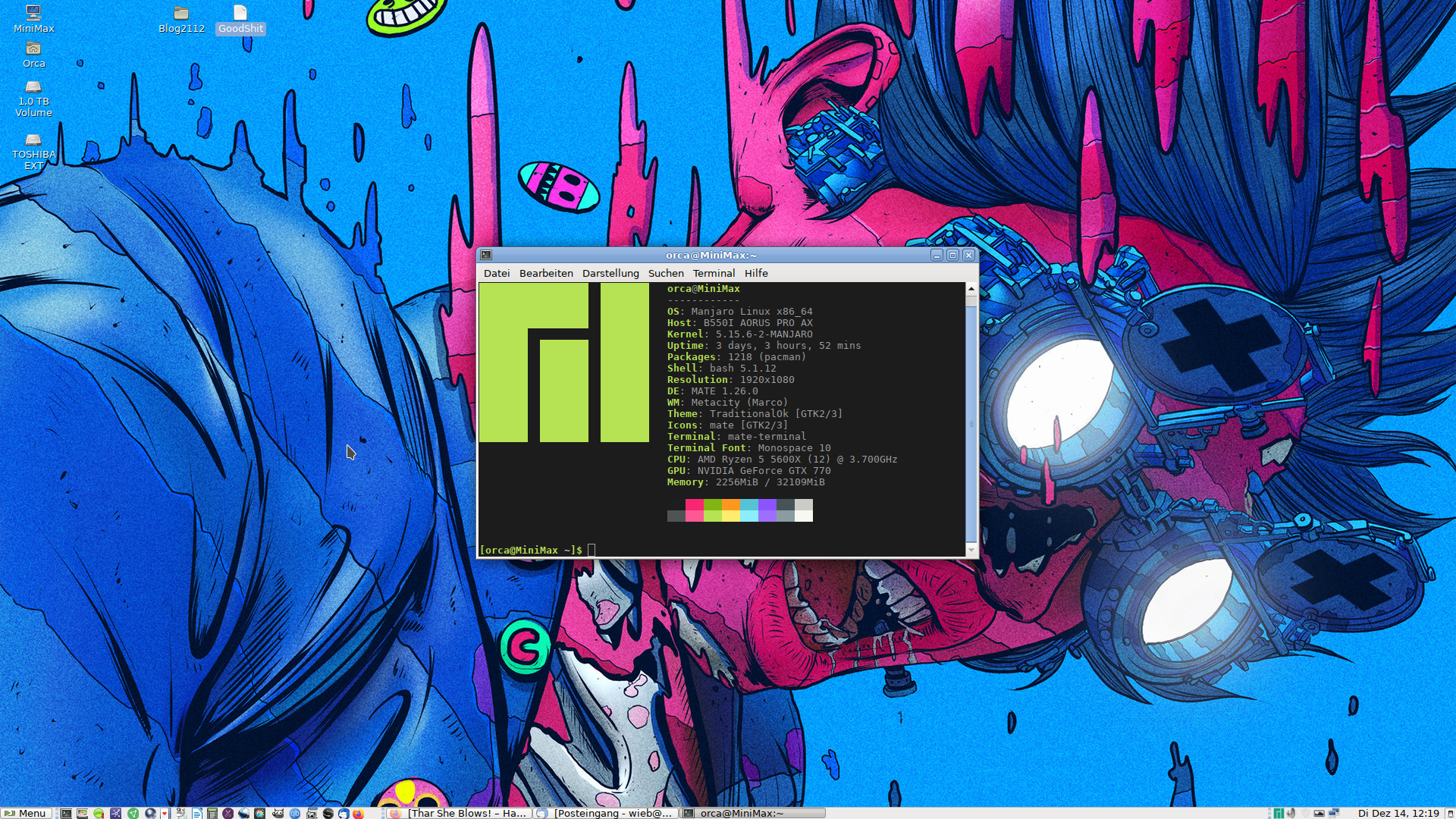
Task: Click the Terminal Font Monospace 10 line
Action: point(748,448)
